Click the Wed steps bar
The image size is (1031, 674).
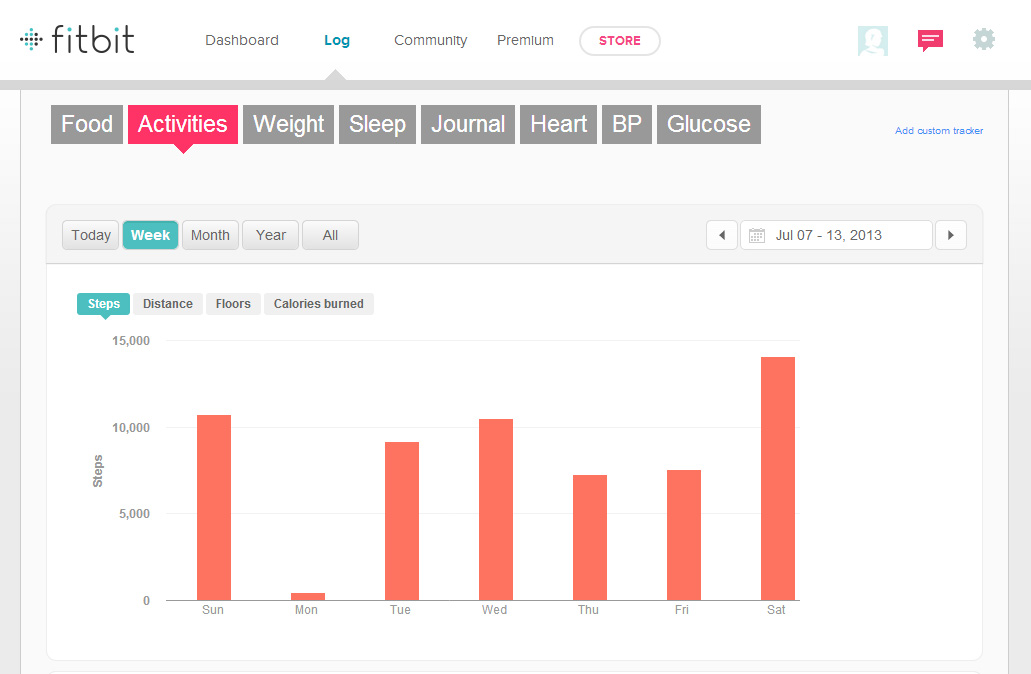coord(496,510)
